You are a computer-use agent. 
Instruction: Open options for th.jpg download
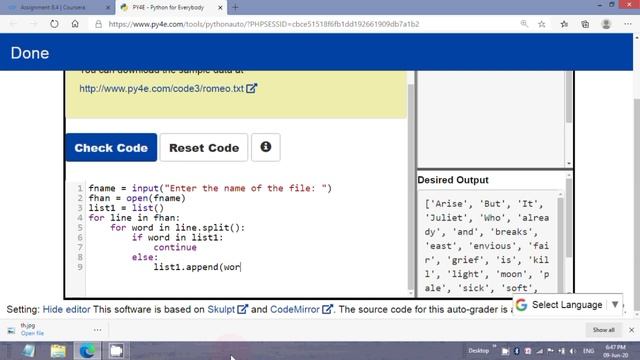98,330
